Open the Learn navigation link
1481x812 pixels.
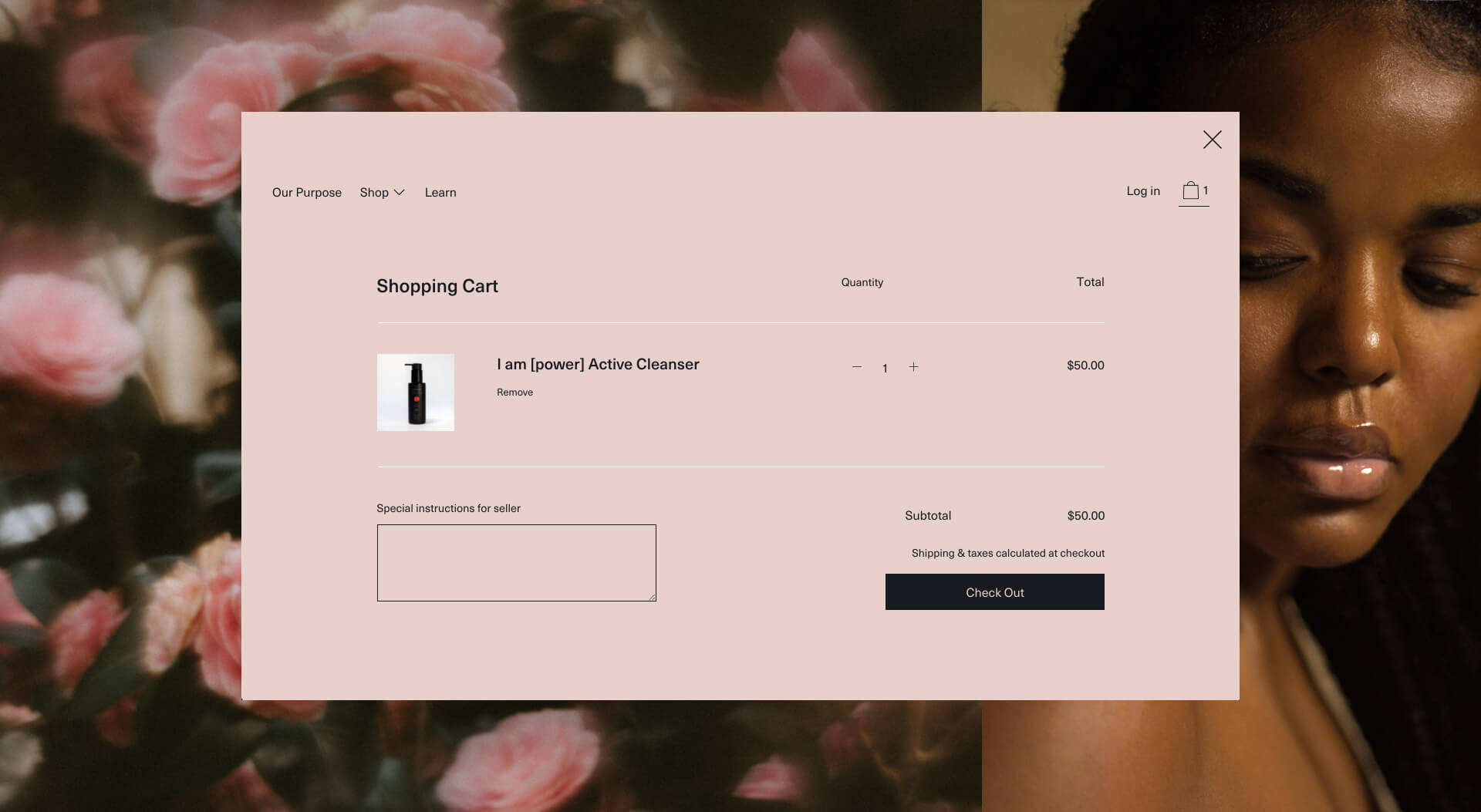440,193
